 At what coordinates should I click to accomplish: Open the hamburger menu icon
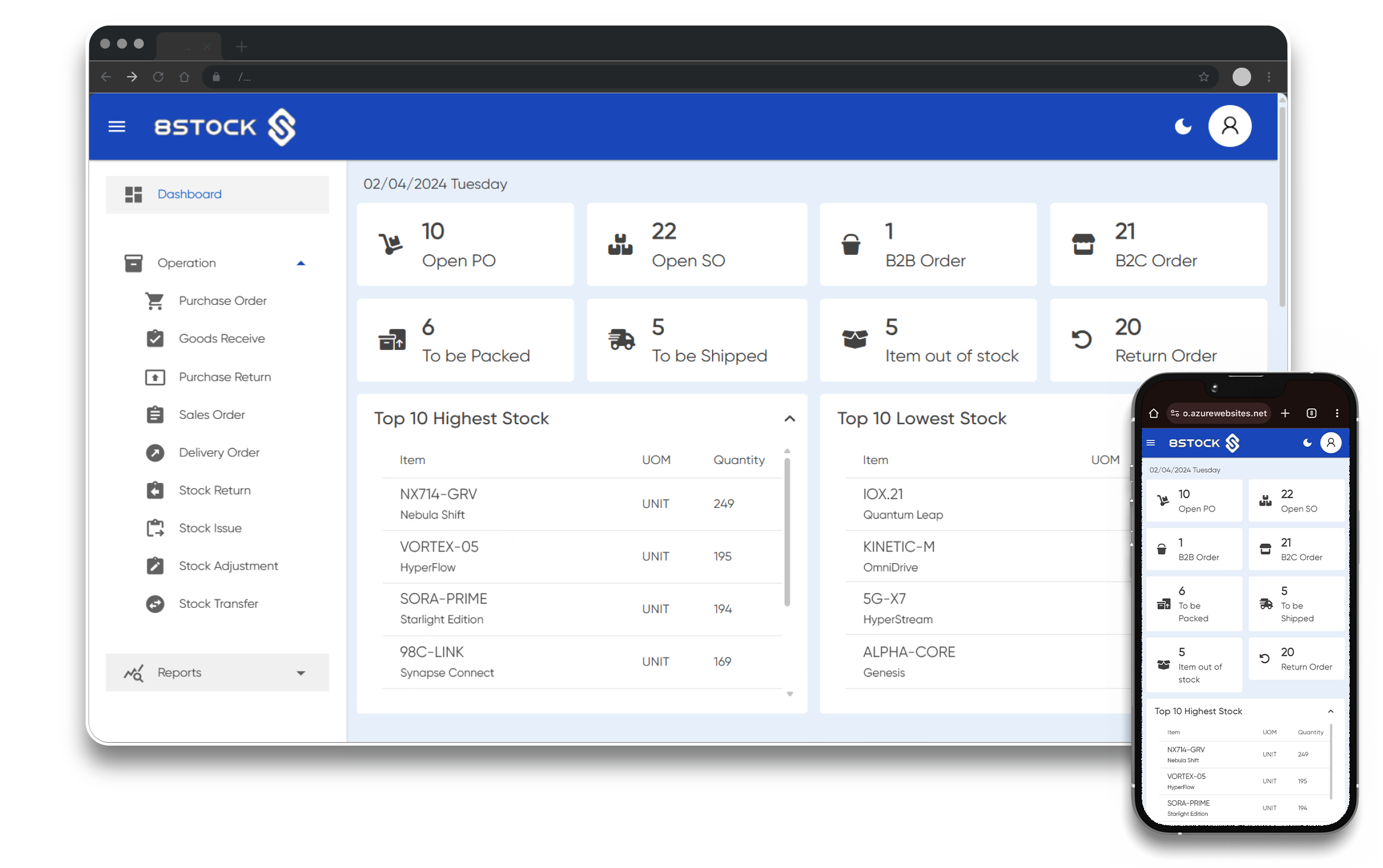pyautogui.click(x=116, y=126)
